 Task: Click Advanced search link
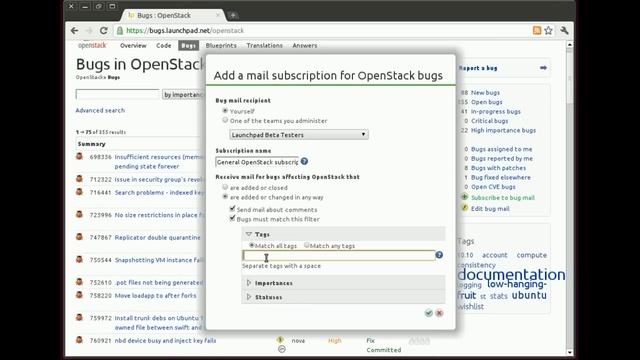pyautogui.click(x=100, y=110)
